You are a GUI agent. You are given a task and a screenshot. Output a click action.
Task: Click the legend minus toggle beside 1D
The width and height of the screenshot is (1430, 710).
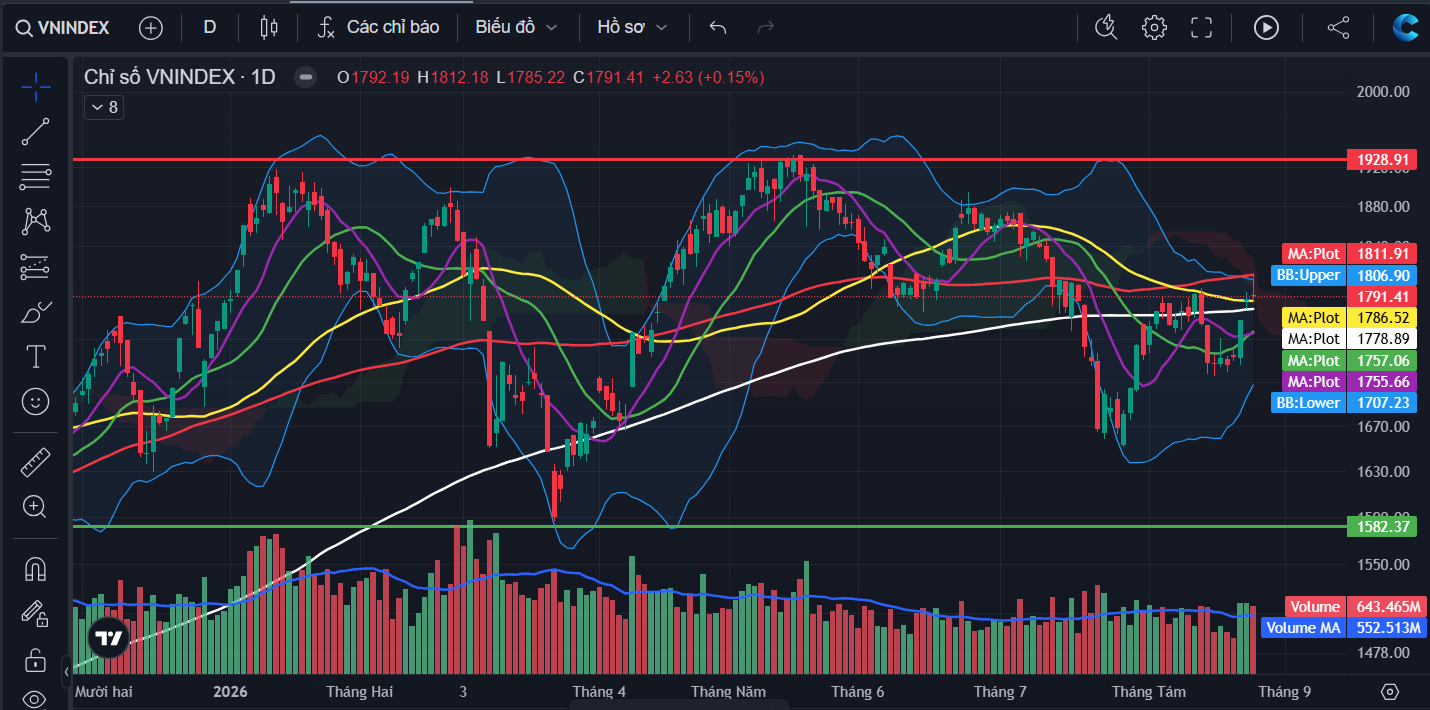click(x=306, y=77)
